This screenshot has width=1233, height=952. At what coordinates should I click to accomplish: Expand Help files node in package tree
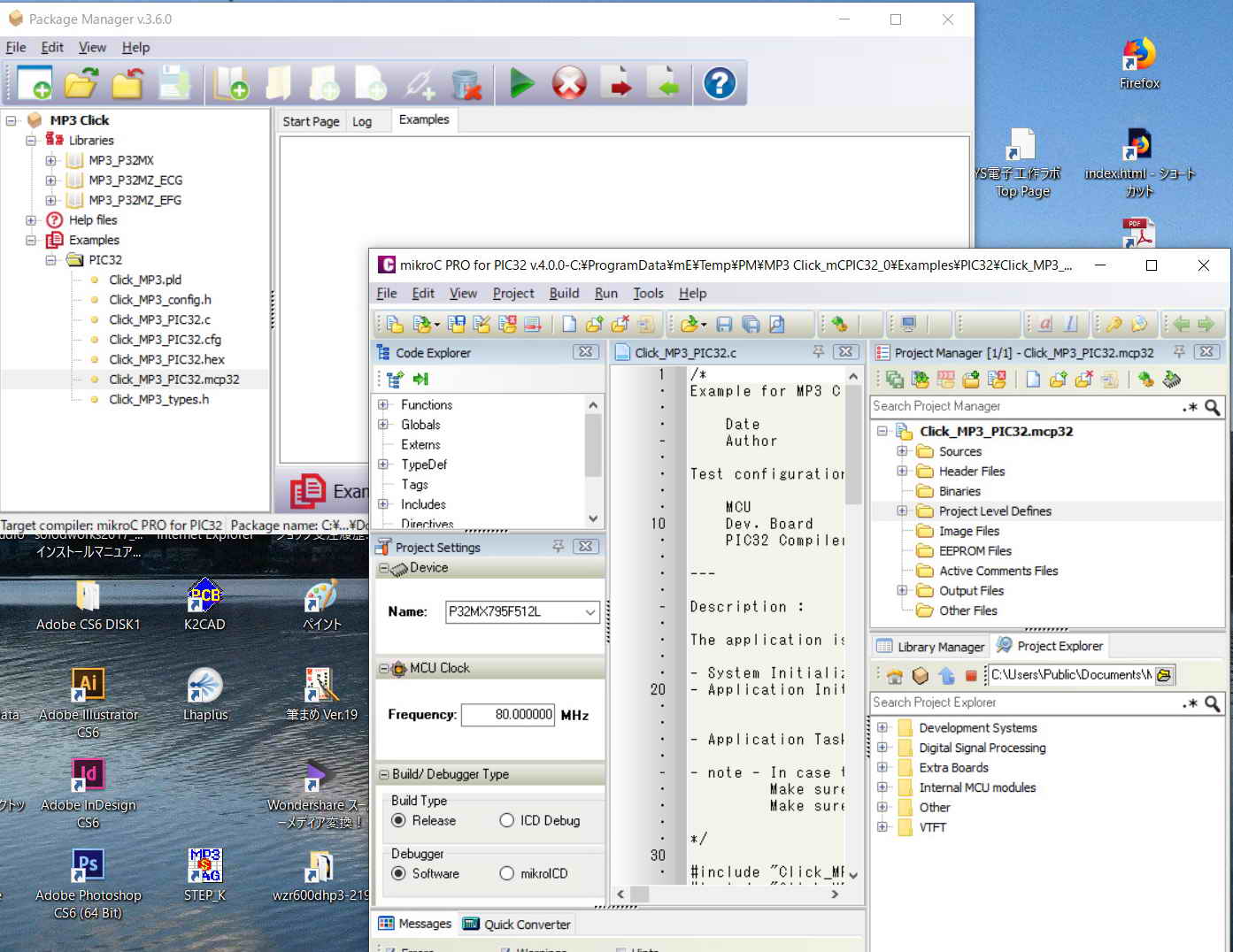31,220
